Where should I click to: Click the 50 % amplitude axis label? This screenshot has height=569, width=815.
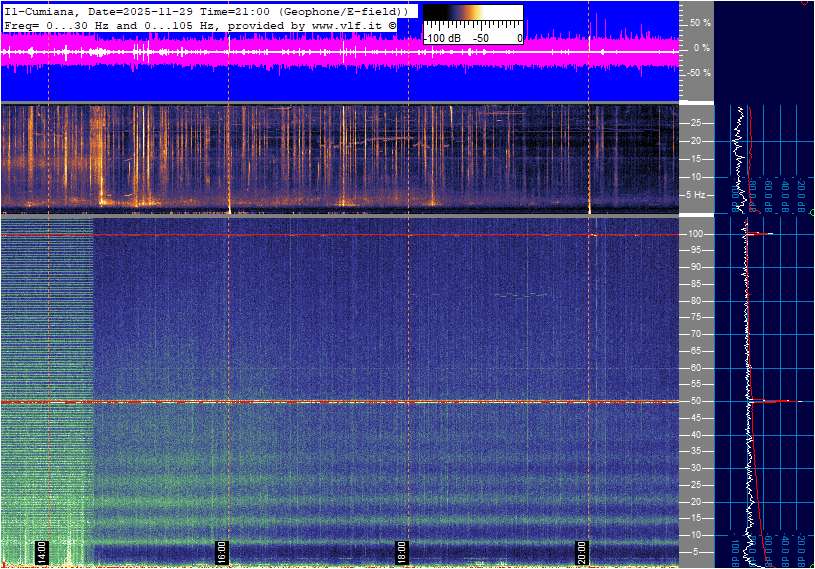(x=699, y=22)
